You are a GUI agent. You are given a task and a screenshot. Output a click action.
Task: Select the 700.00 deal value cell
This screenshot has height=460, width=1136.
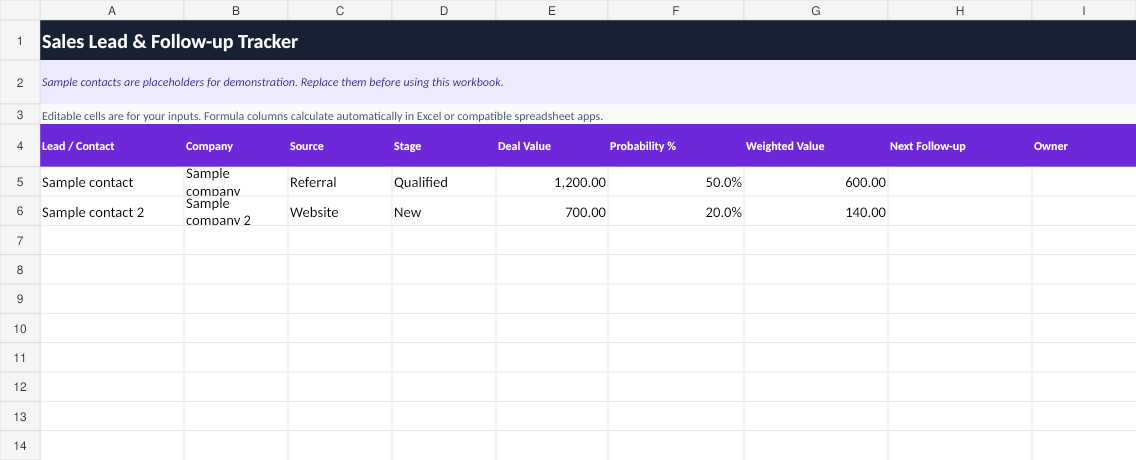[x=552, y=212]
